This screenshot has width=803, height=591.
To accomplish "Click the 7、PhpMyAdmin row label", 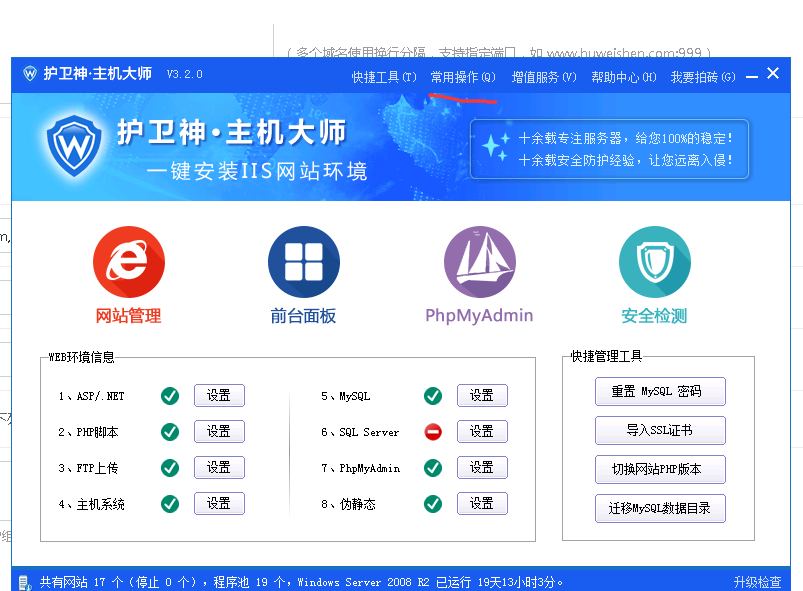I will pos(361,468).
